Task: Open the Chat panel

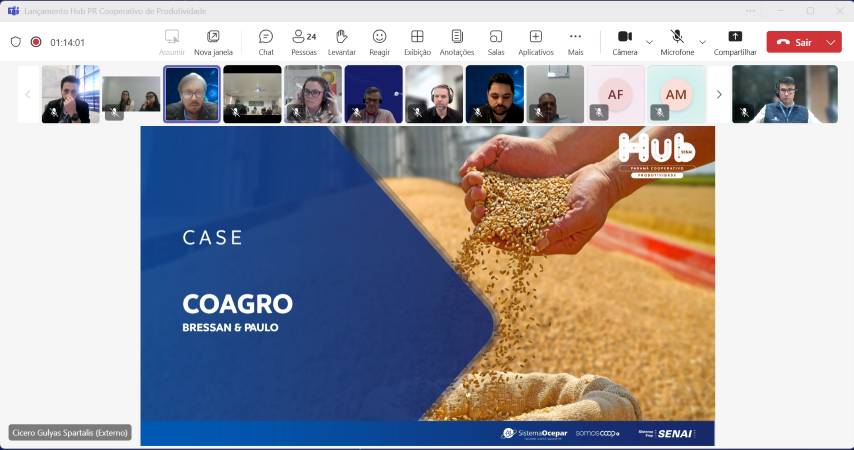Action: 266,42
